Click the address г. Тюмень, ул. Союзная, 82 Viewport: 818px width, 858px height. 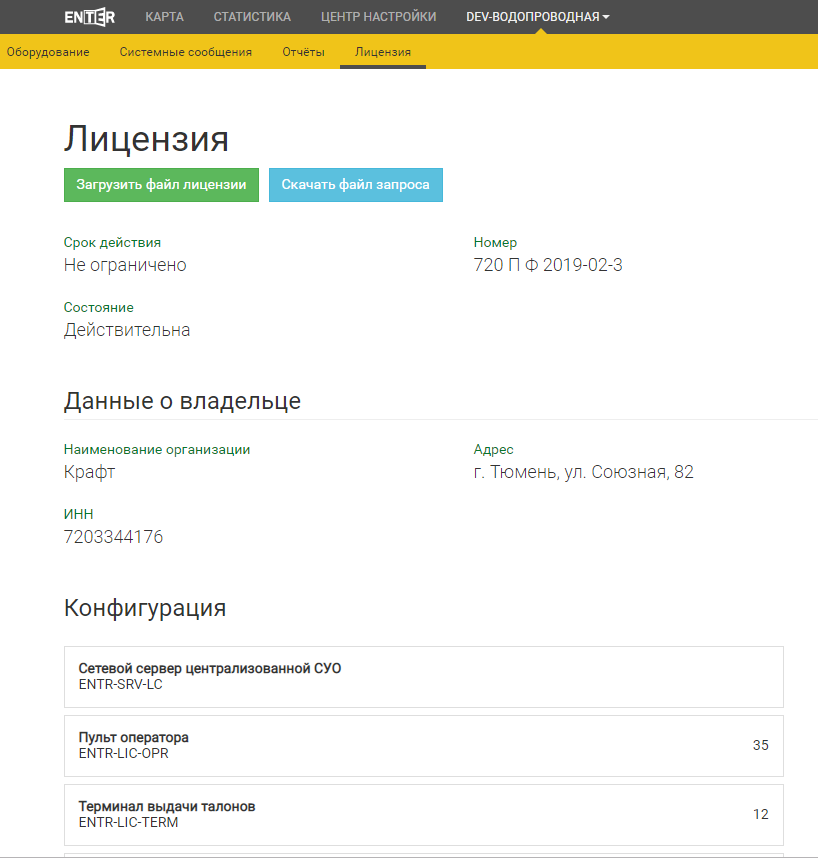[x=583, y=472]
